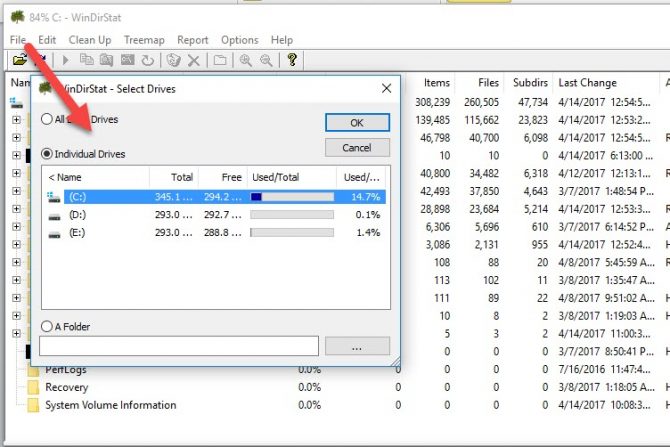
Task: Click the Copy Path toolbar icon
Action: point(87,60)
